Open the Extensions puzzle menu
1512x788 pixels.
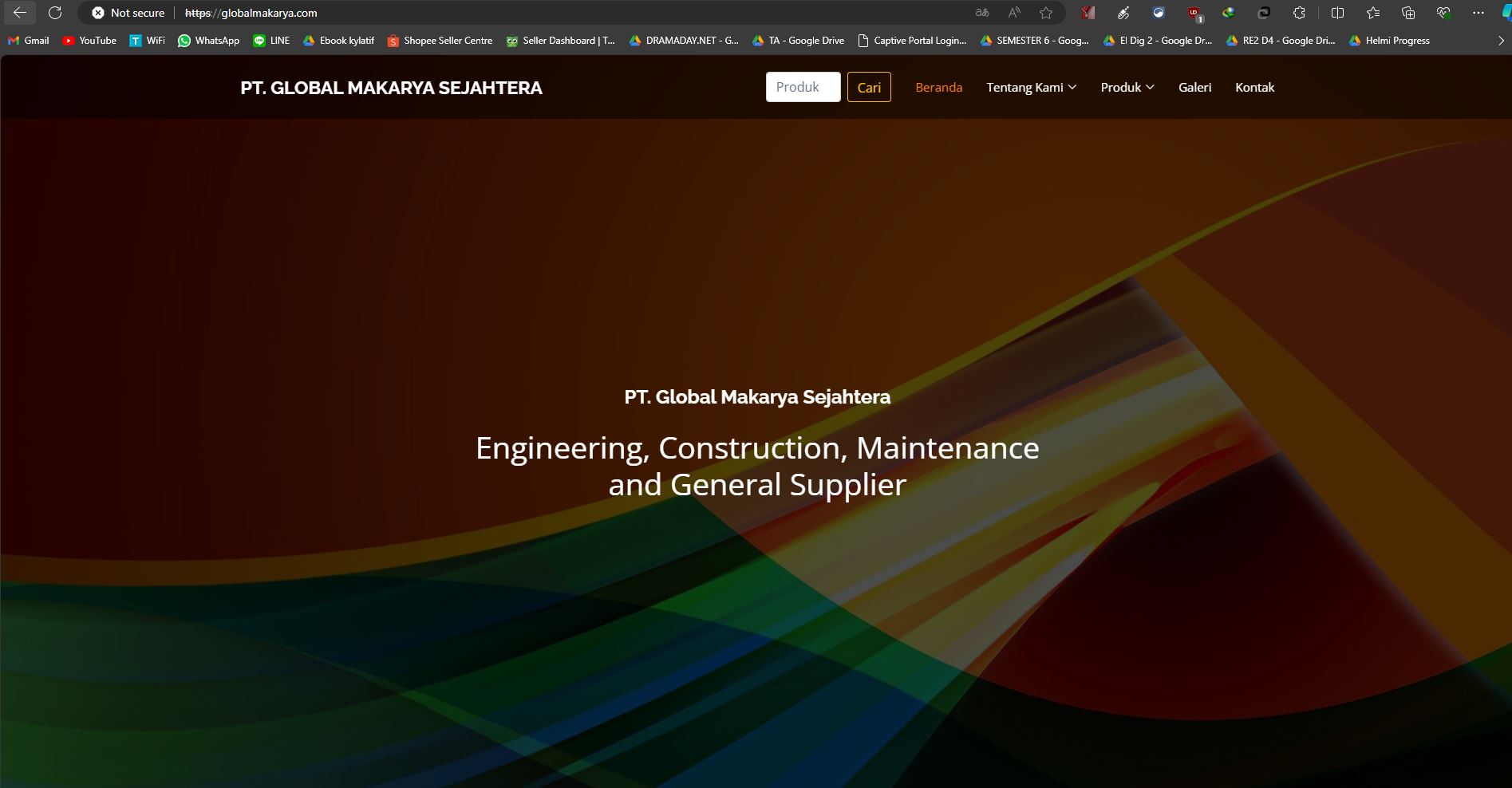click(1299, 13)
